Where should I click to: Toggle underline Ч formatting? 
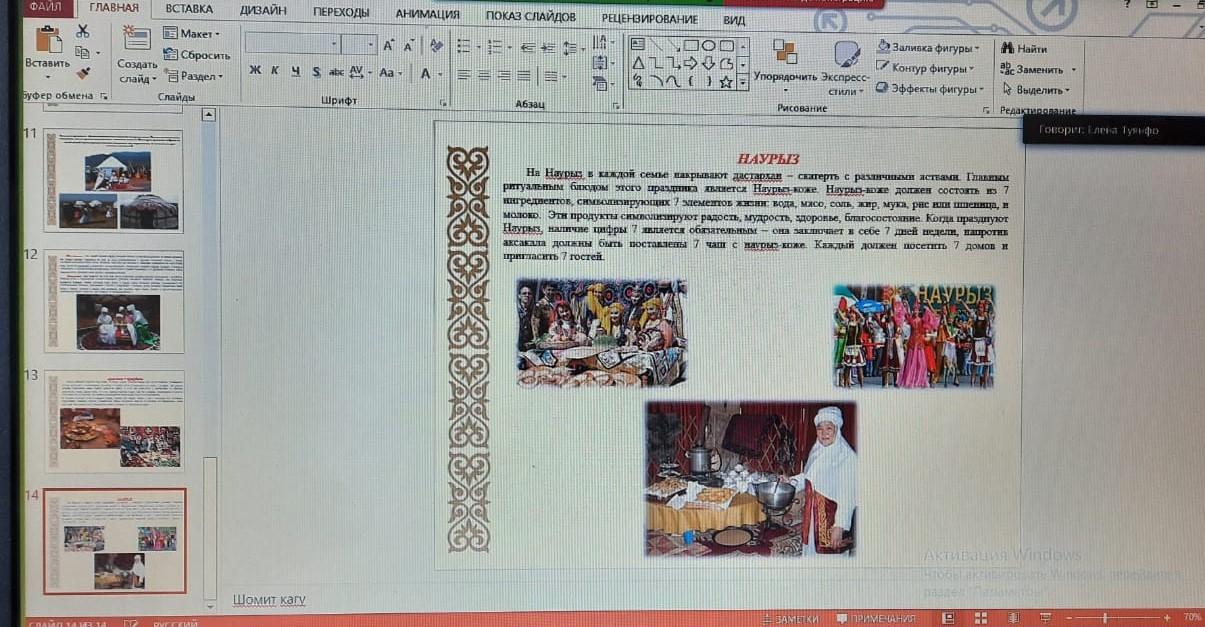(295, 71)
